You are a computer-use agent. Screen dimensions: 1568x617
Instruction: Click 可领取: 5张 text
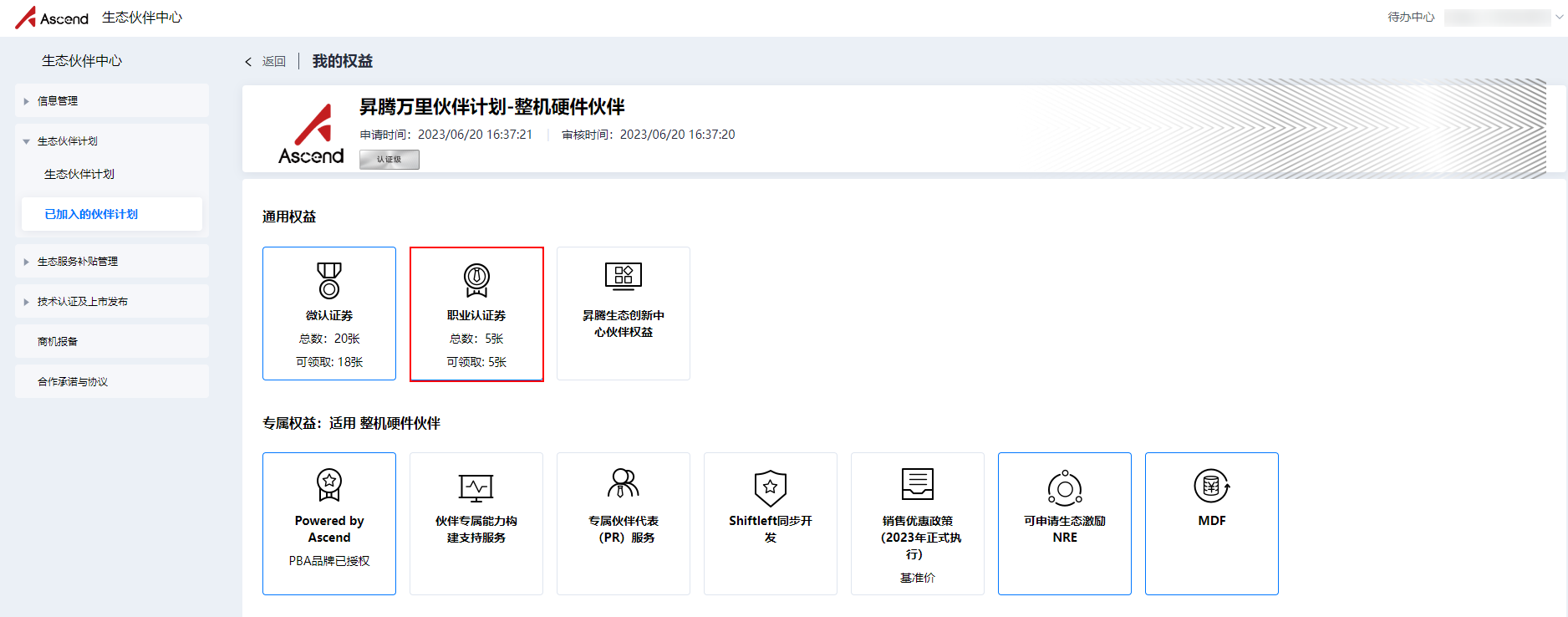pos(476,362)
